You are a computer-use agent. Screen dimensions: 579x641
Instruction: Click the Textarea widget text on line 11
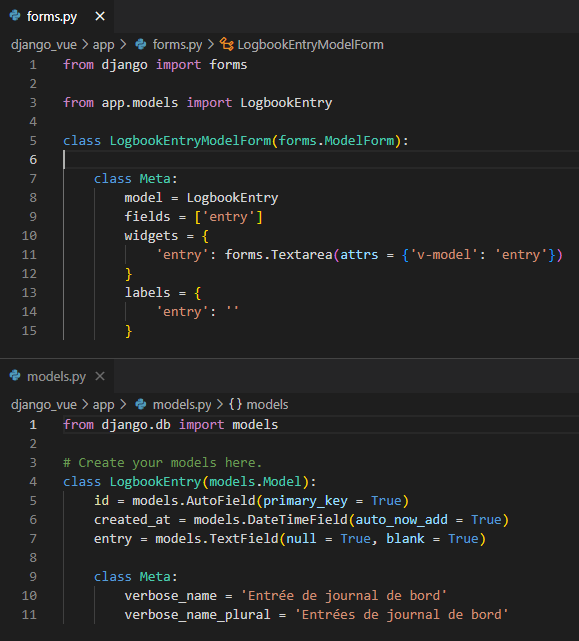(x=301, y=255)
